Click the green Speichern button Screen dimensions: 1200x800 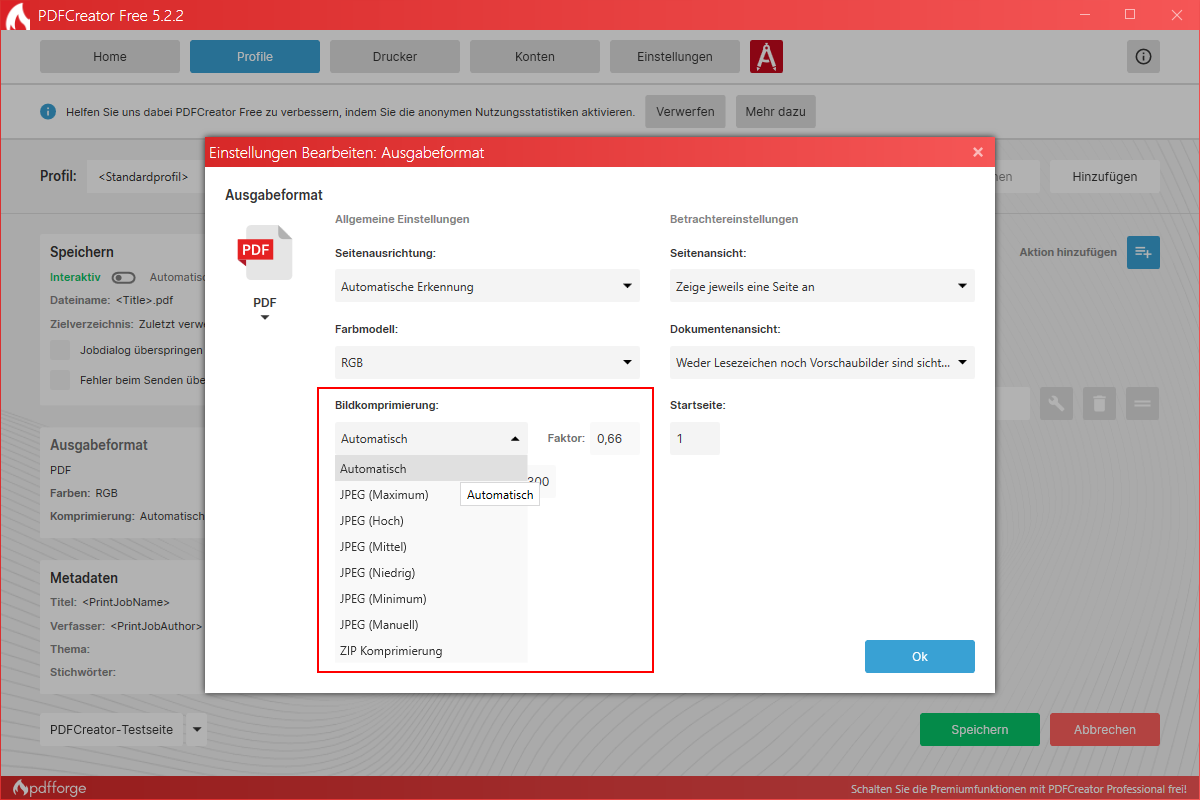[980, 730]
